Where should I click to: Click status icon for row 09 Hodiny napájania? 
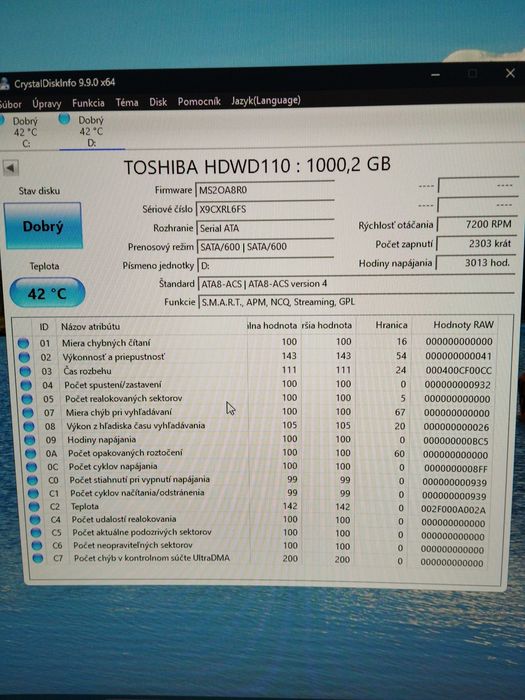pyautogui.click(x=29, y=440)
